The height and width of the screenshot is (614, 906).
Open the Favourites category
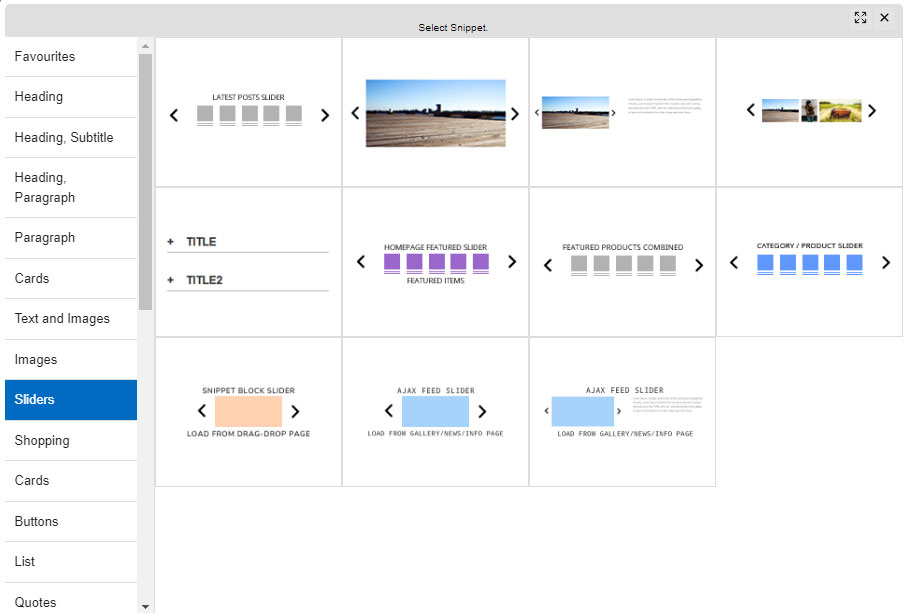pos(71,57)
